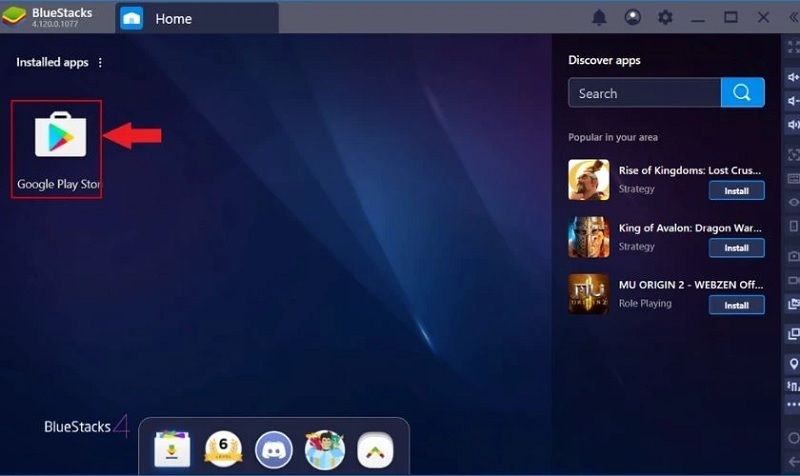
Task: Open Discord from the dock
Action: click(x=274, y=450)
